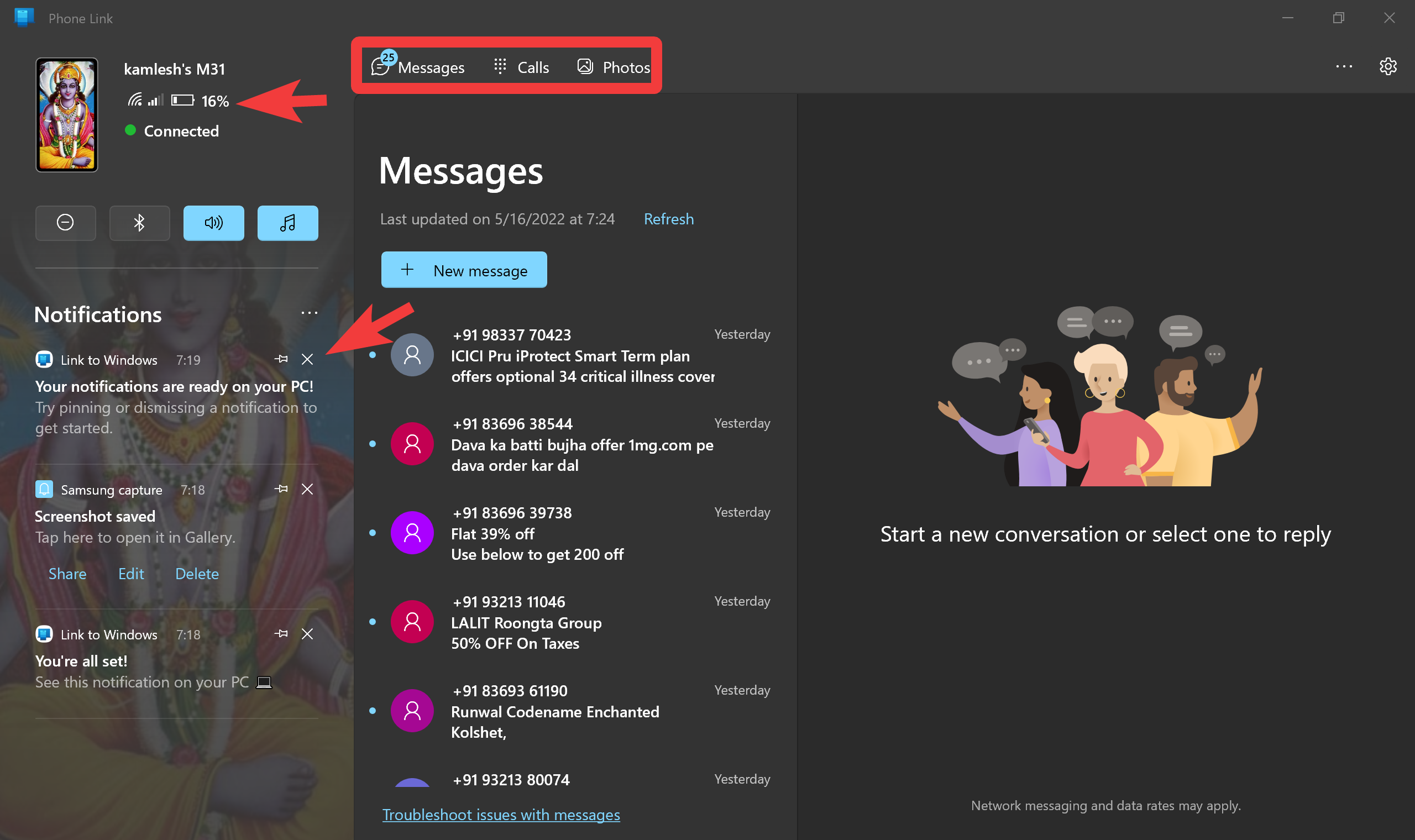Pin the Samsung capture notification
This screenshot has width=1415, height=840.
point(281,489)
